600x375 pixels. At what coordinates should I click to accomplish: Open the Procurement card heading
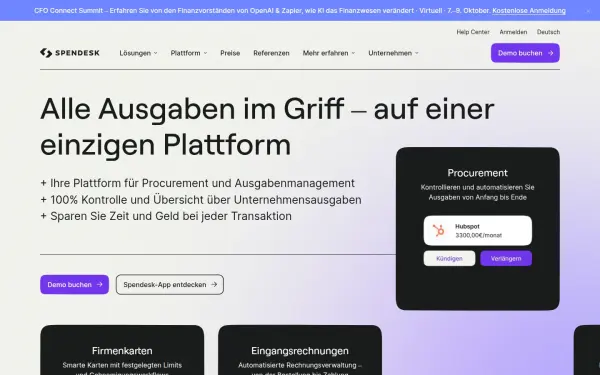(x=478, y=173)
